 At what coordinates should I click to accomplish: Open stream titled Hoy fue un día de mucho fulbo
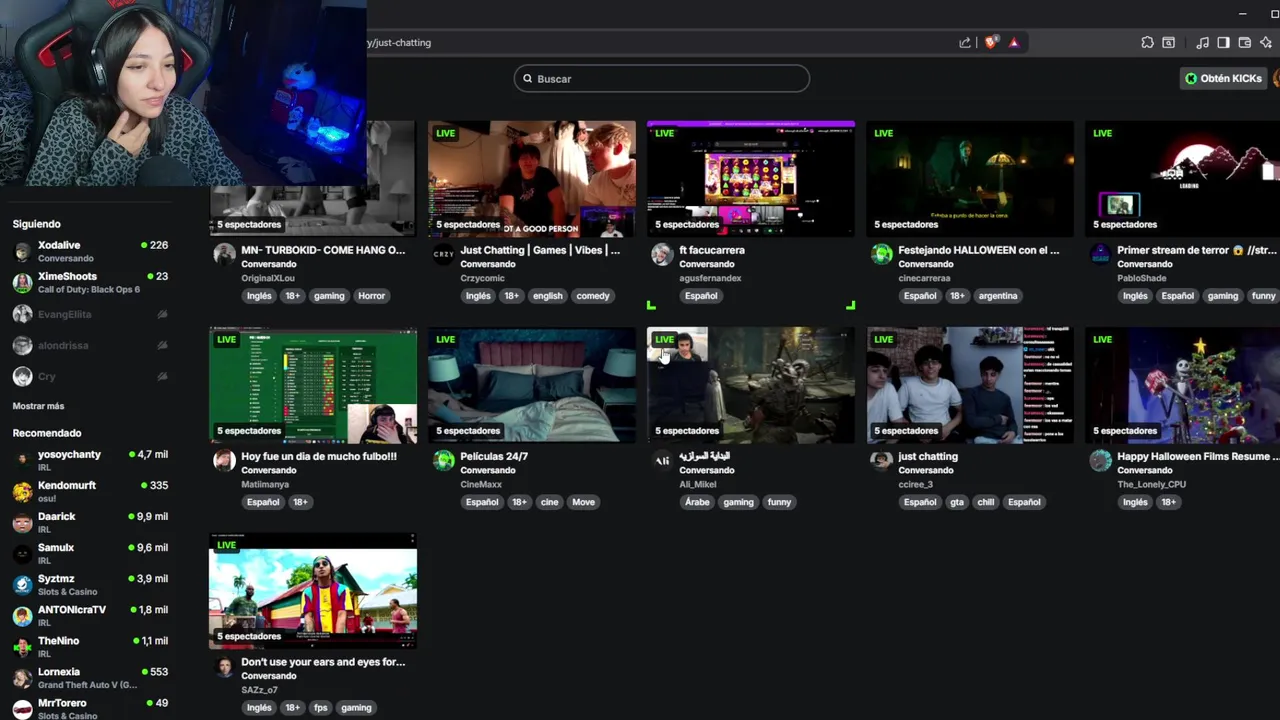coord(319,456)
